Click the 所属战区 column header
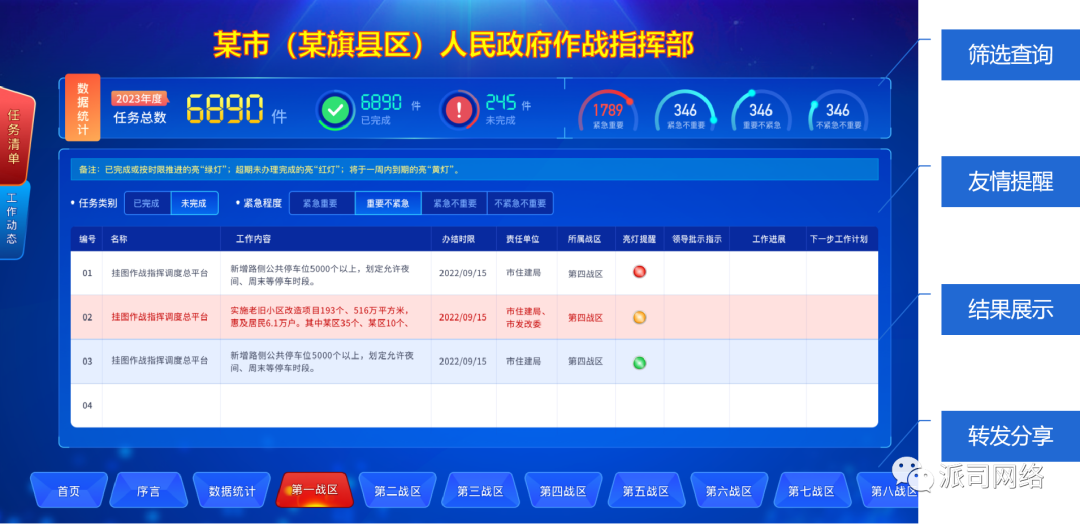The image size is (1080, 524). [585, 239]
